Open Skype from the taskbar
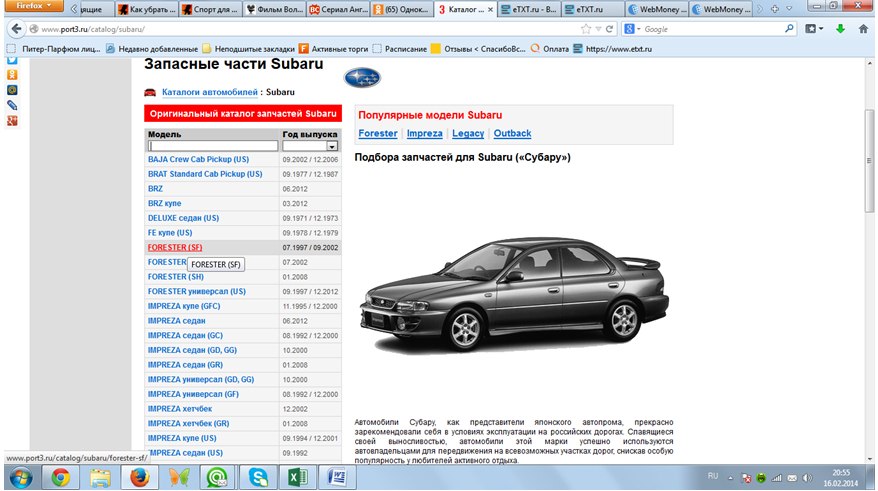The height and width of the screenshot is (491, 878). [258, 478]
